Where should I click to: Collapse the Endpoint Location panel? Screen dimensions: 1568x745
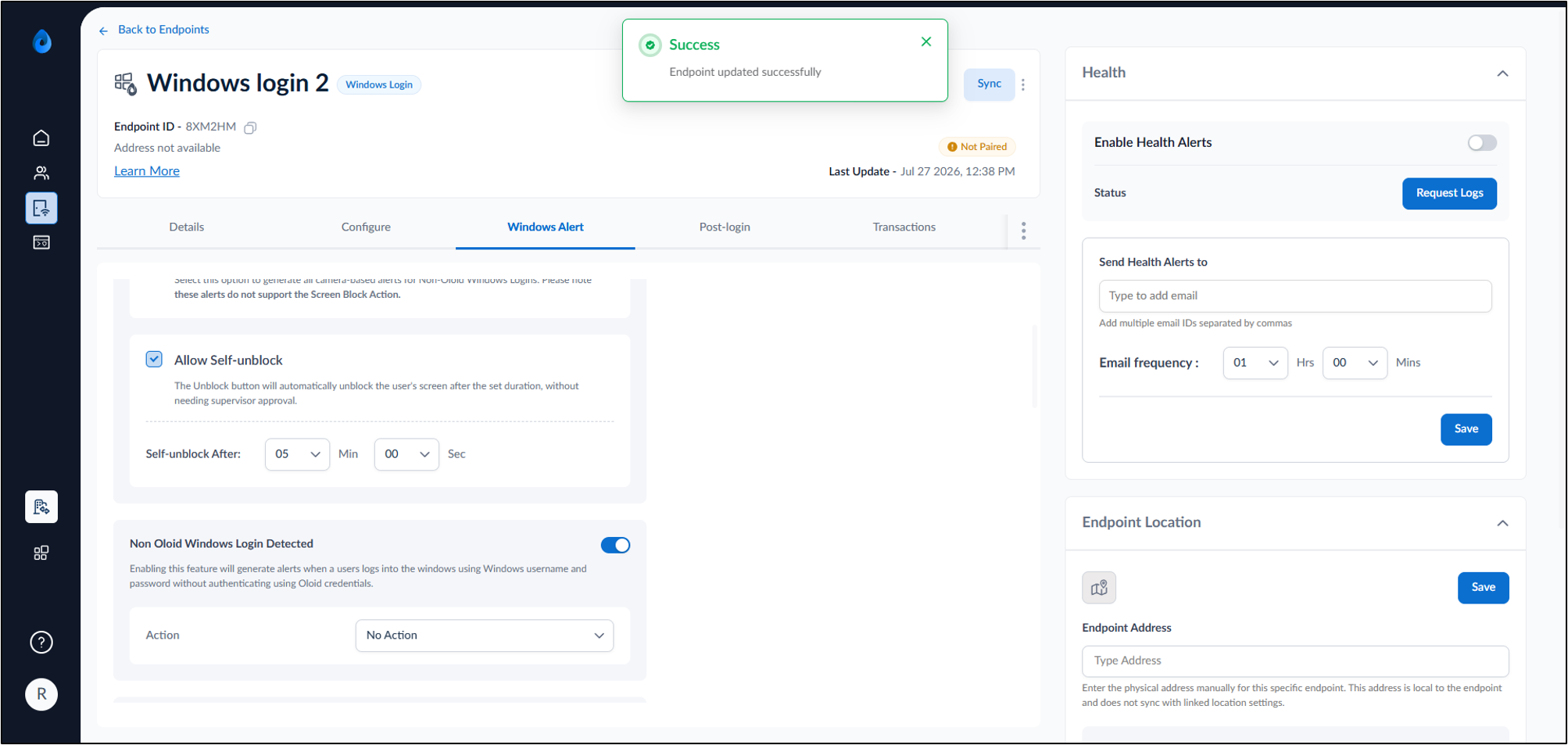[x=1502, y=523]
